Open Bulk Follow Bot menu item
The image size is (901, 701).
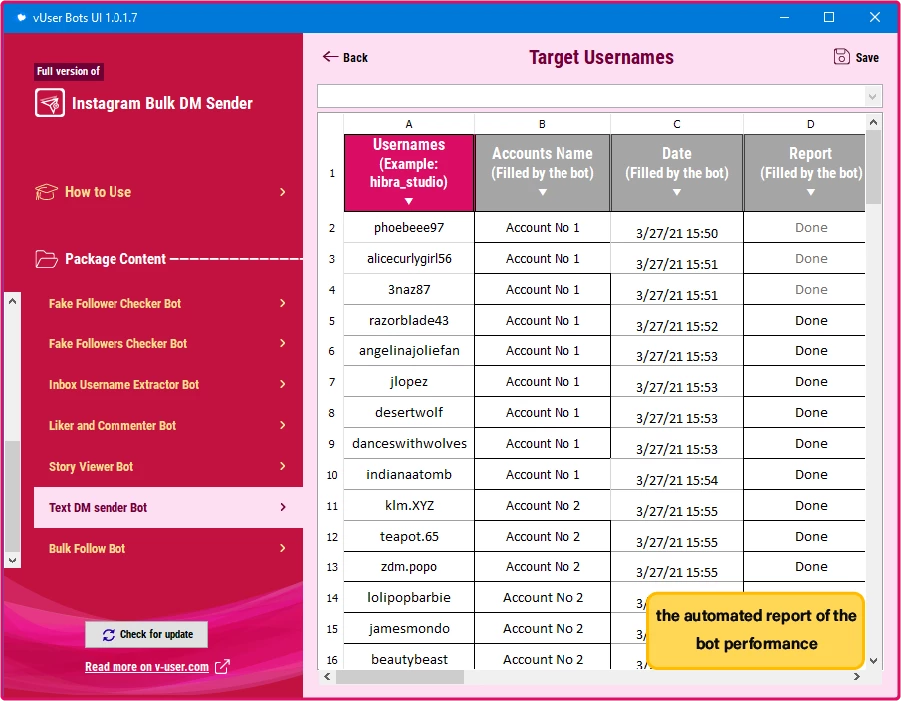(168, 549)
